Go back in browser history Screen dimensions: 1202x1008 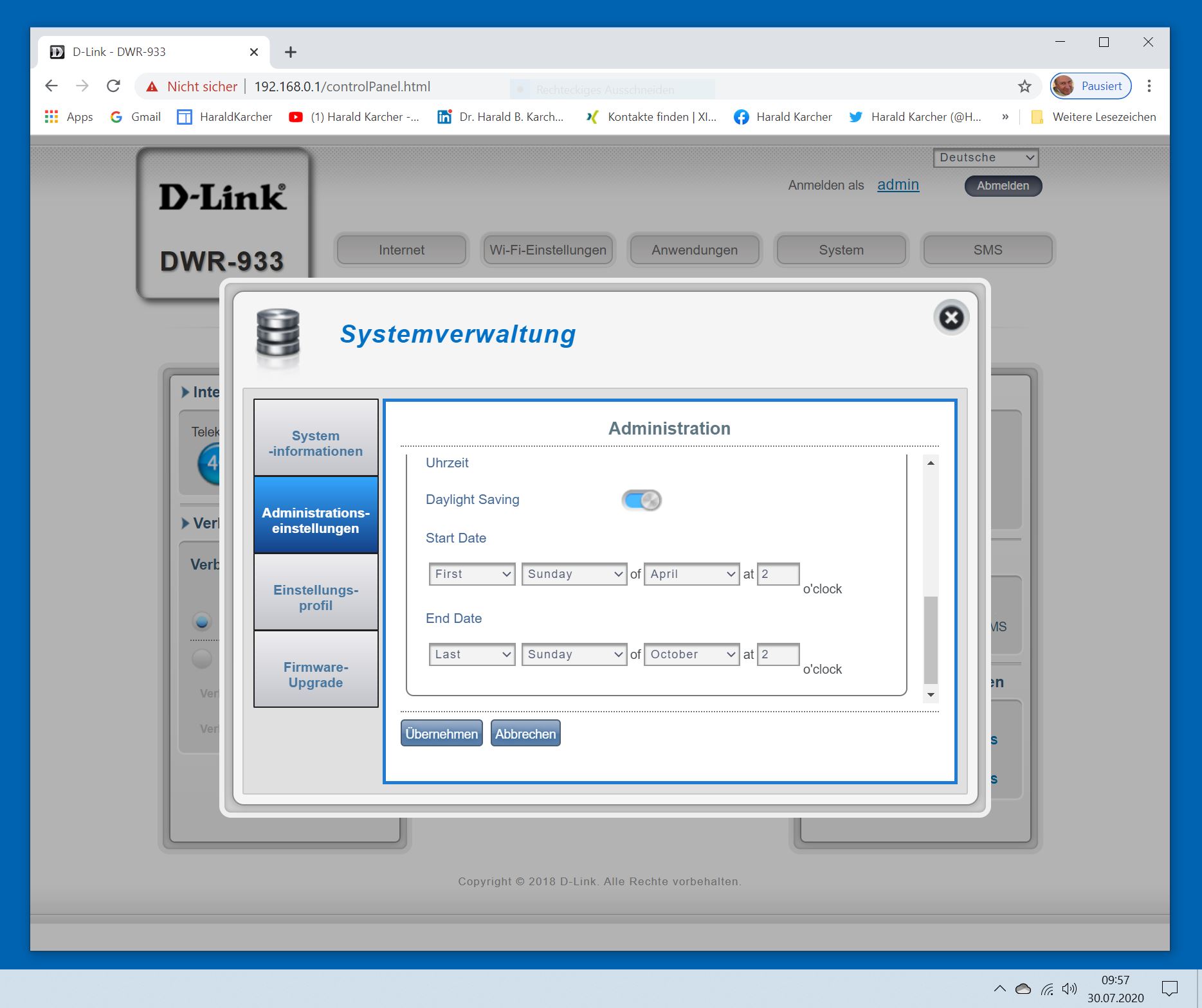pyautogui.click(x=51, y=86)
